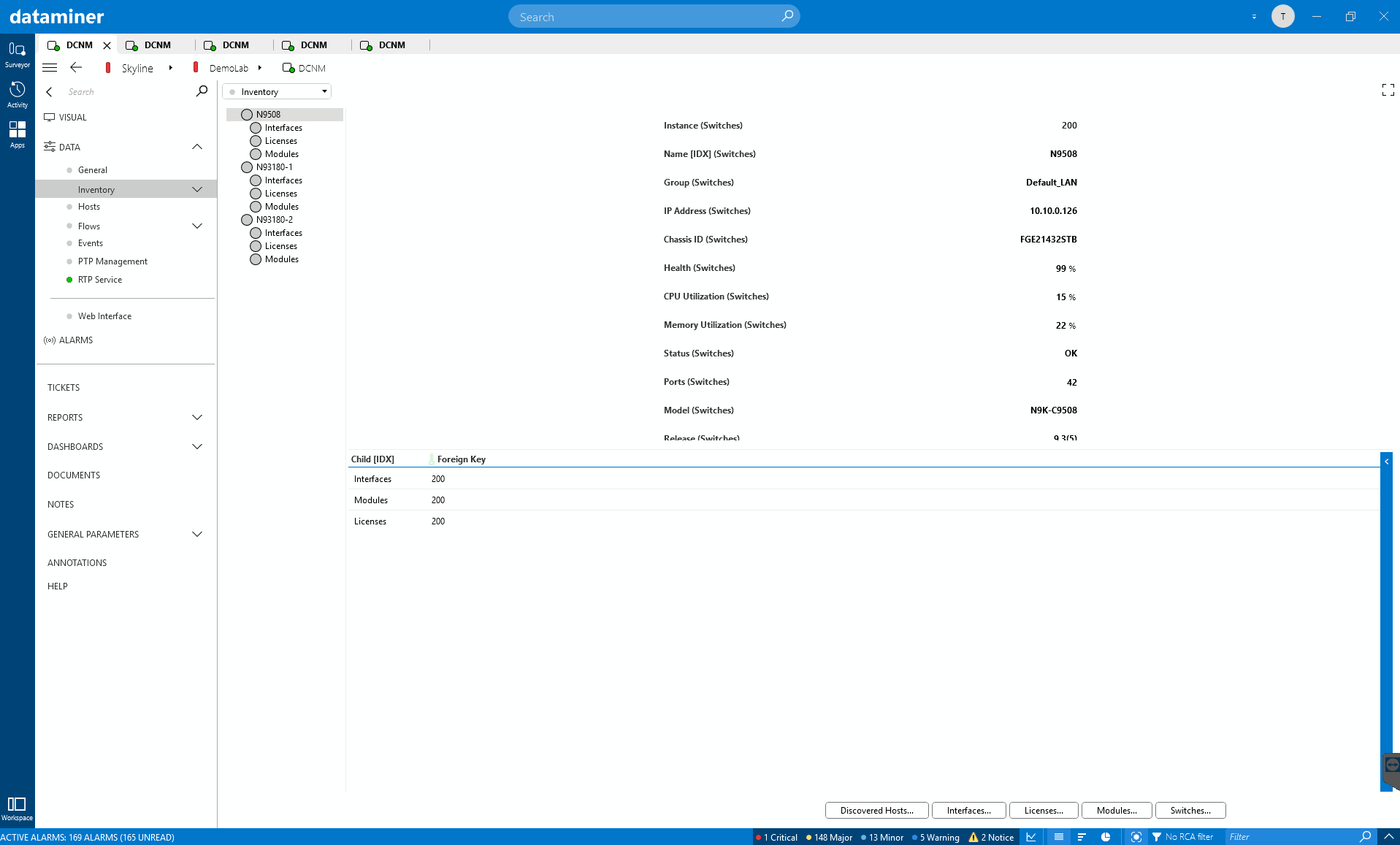Expand GENERAL PARAMETERS section
Screen dimensions: 1400x845
[x=197, y=535]
